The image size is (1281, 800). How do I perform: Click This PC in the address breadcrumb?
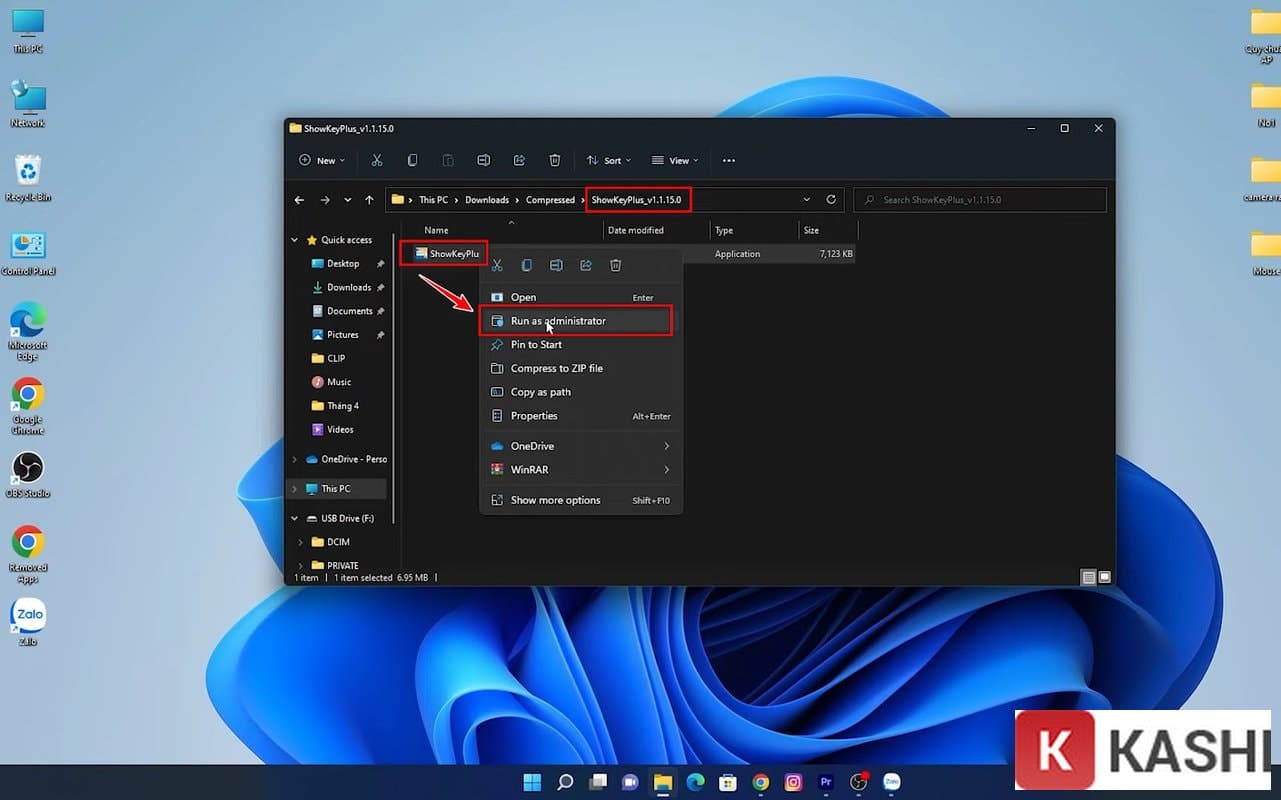coord(434,200)
